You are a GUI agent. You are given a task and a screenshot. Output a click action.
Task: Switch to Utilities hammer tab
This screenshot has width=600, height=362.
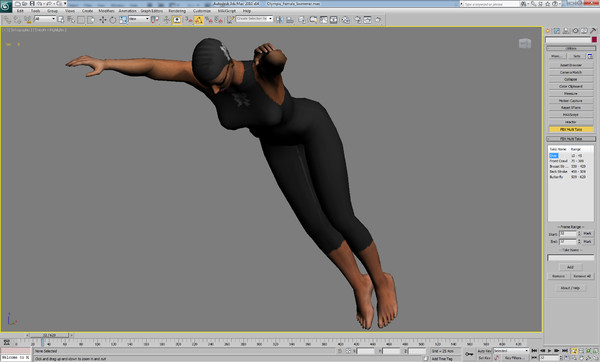click(593, 31)
